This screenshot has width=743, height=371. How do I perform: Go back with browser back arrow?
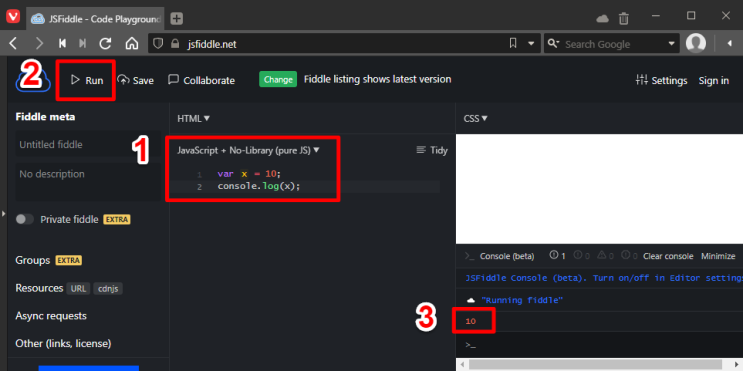click(13, 44)
